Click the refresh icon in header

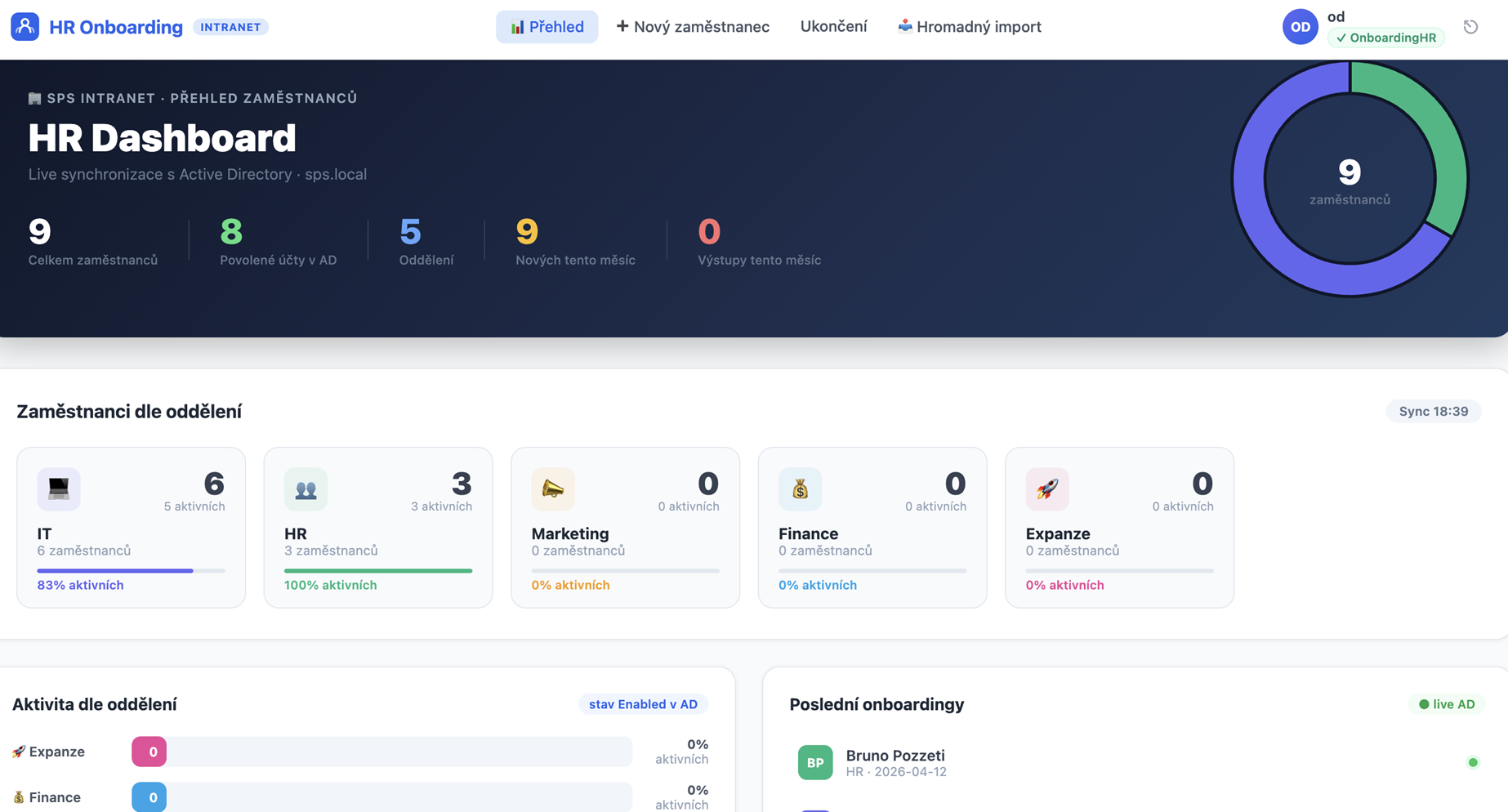point(1470,27)
